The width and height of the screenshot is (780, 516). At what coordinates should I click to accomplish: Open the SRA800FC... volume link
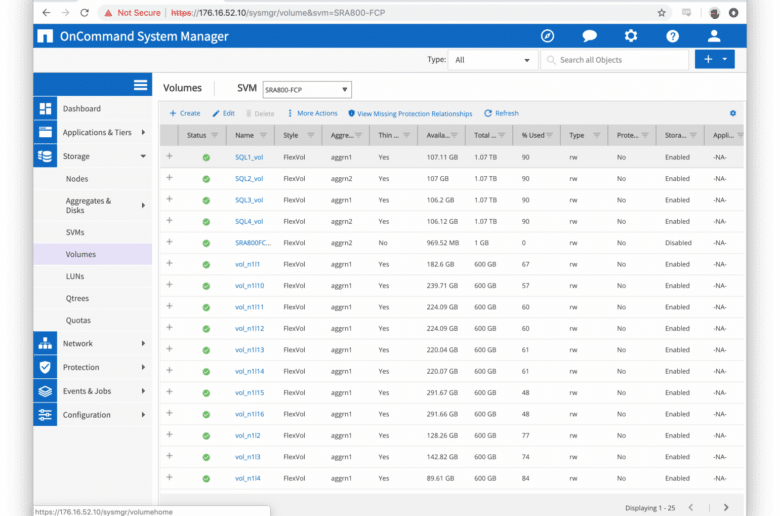(x=253, y=243)
